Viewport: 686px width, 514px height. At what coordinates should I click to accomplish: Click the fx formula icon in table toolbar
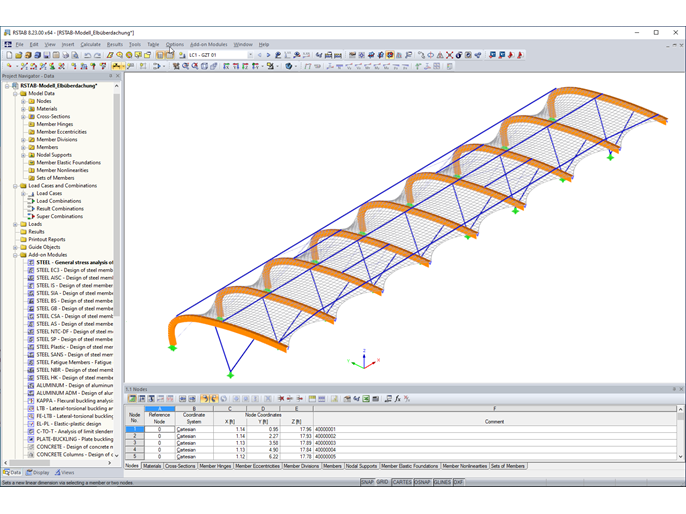[398, 399]
